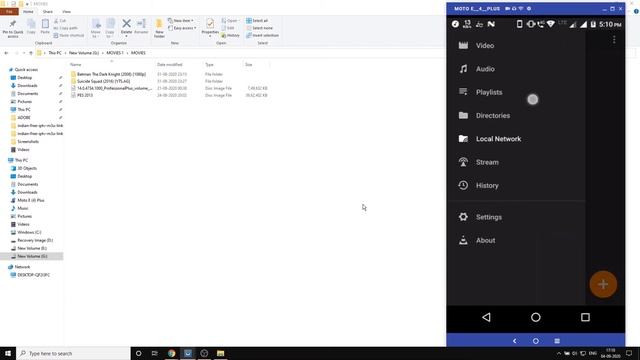
Task: Click the Windows Start button
Action: tap(8, 353)
